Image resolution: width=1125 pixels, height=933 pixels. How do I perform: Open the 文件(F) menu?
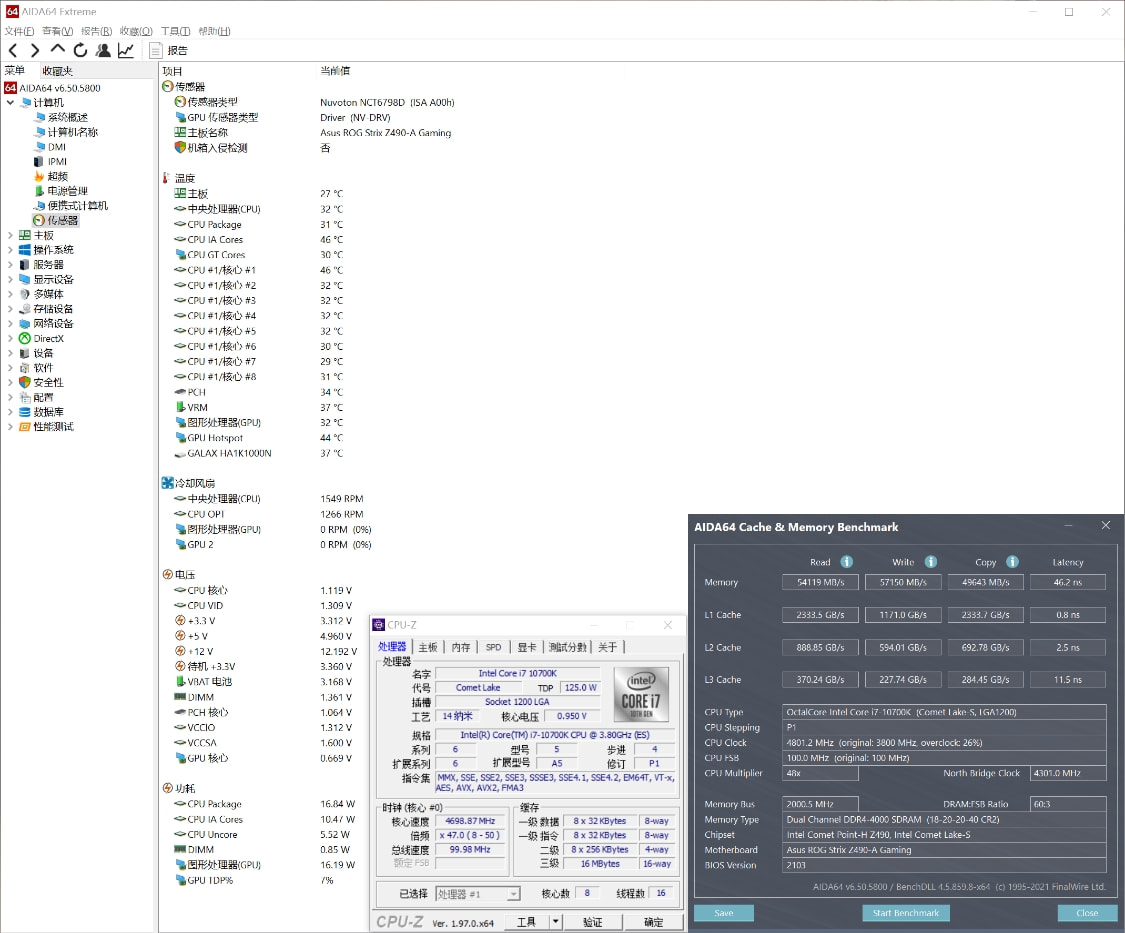click(19, 31)
